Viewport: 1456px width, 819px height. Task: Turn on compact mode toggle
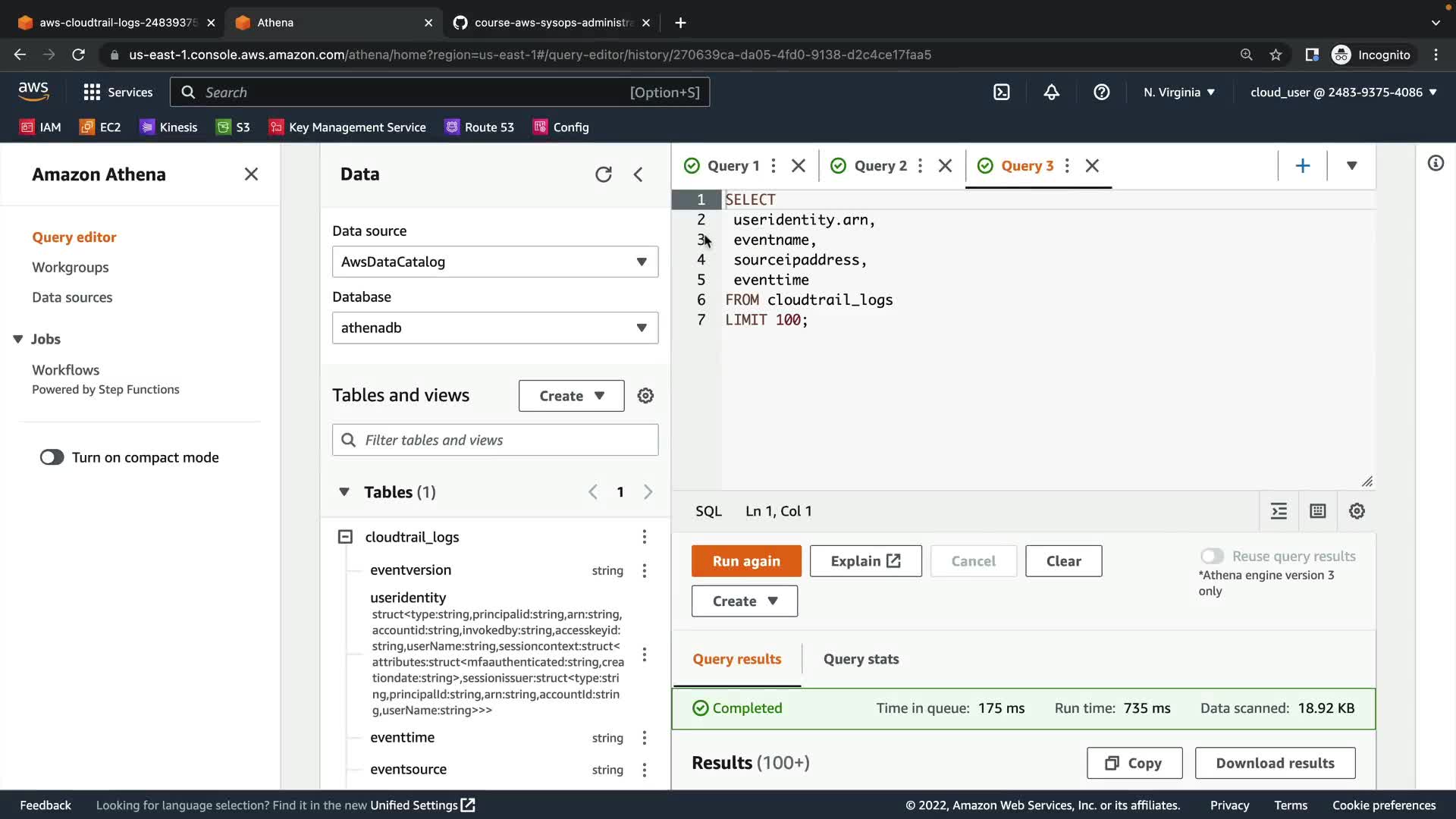click(x=52, y=457)
